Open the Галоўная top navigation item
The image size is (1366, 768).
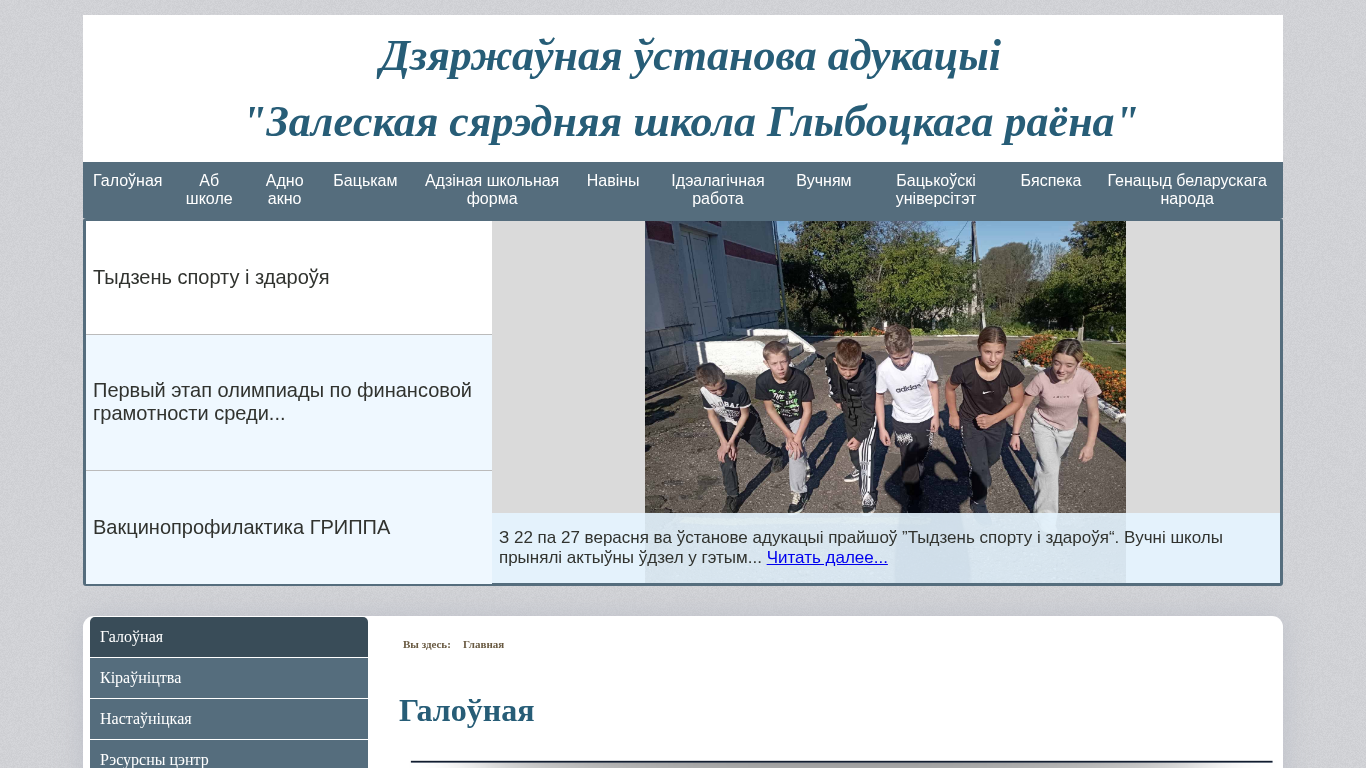[127, 181]
